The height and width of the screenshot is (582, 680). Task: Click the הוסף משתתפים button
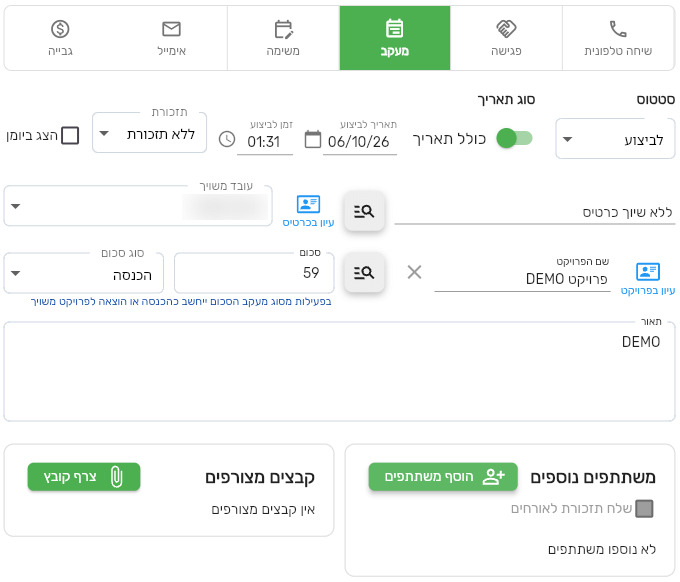tap(443, 477)
